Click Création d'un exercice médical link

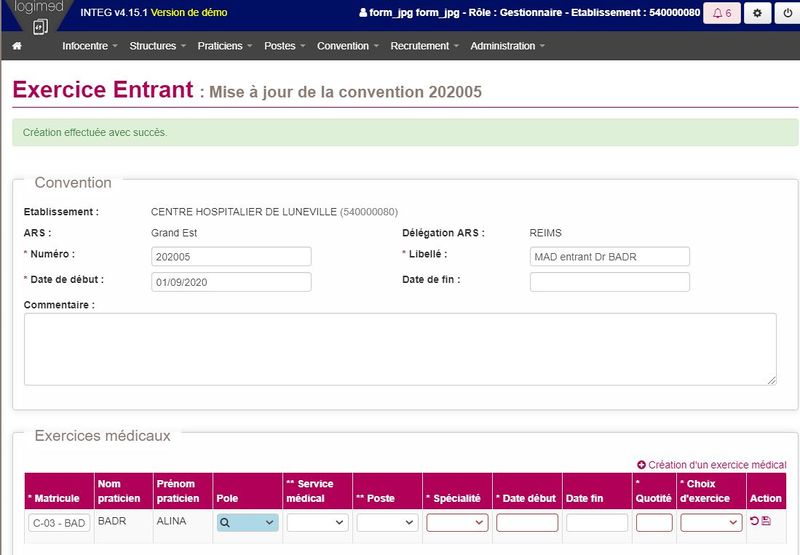pos(717,465)
